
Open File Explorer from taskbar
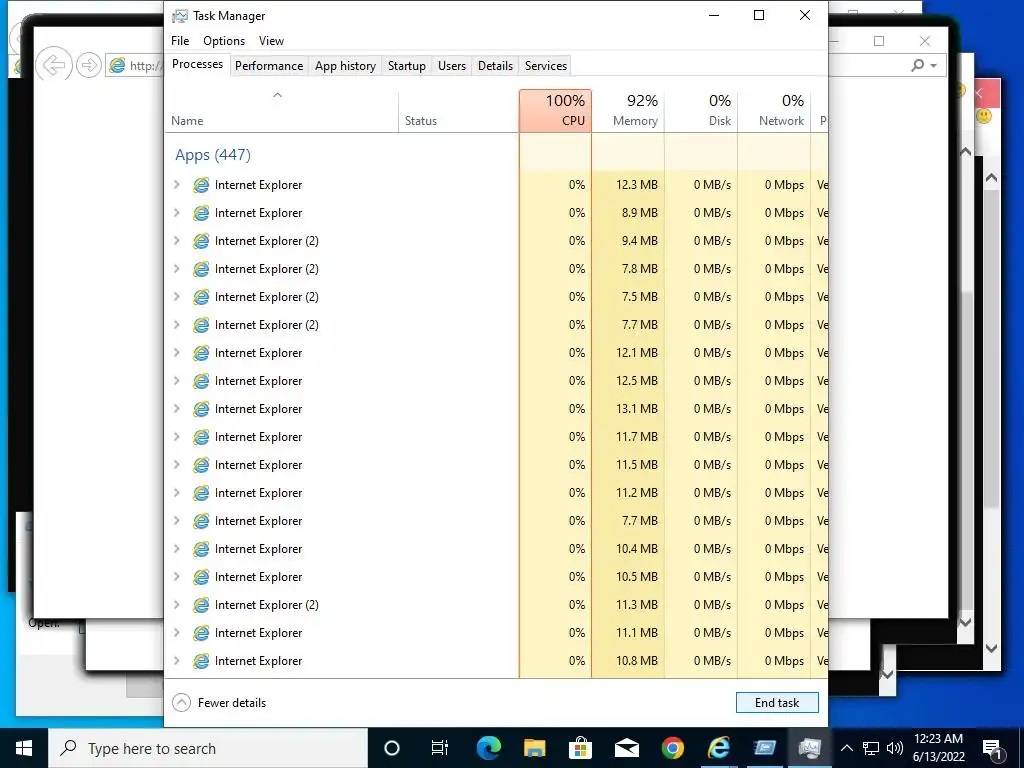[534, 748]
